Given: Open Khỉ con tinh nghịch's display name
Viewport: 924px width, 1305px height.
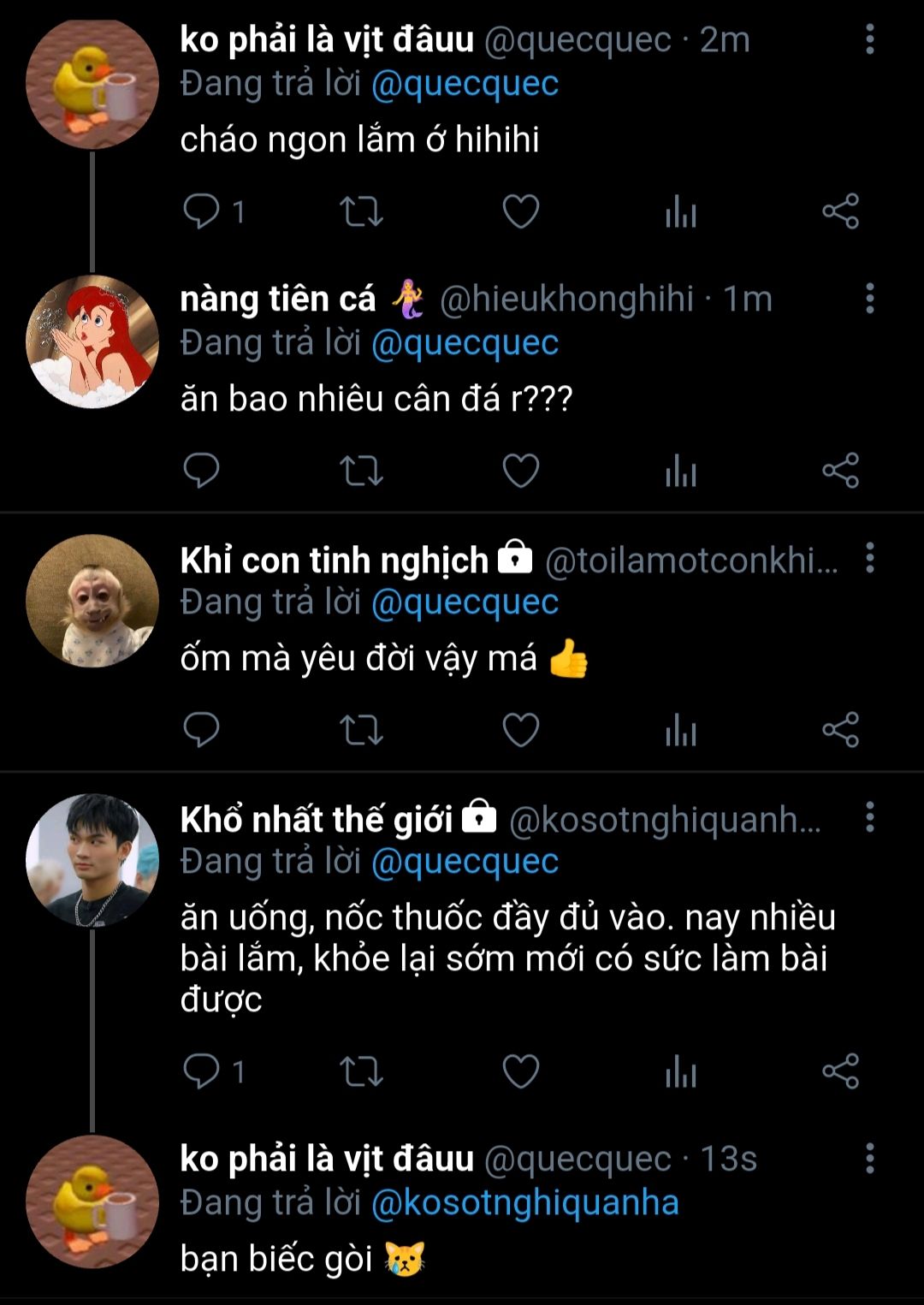Looking at the screenshot, I should coord(334,561).
